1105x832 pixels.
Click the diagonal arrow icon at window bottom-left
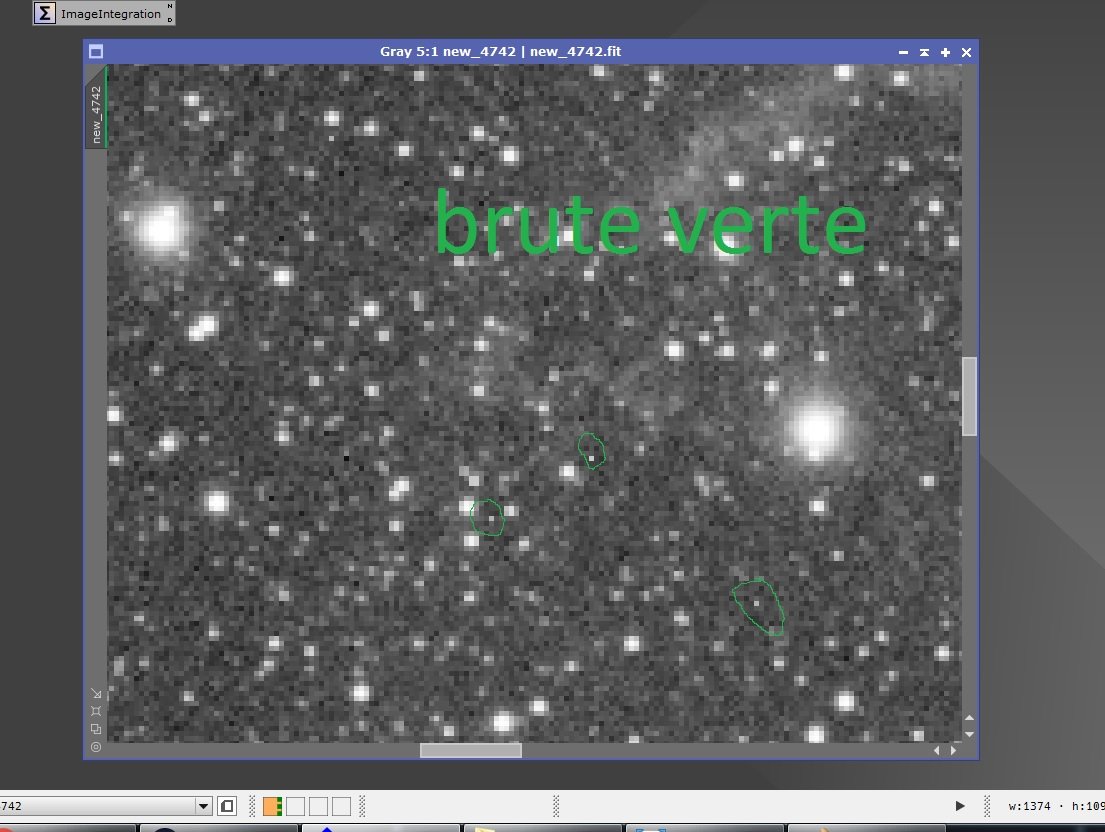97,693
